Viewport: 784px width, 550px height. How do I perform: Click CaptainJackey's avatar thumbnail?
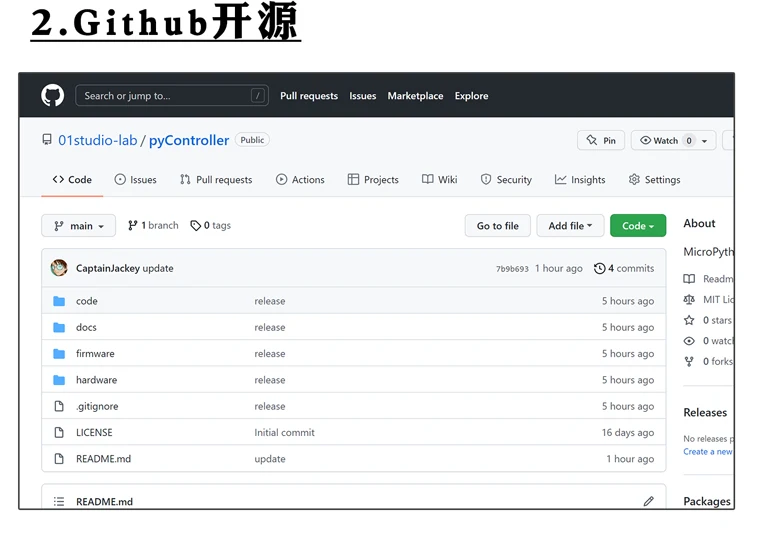pos(59,268)
